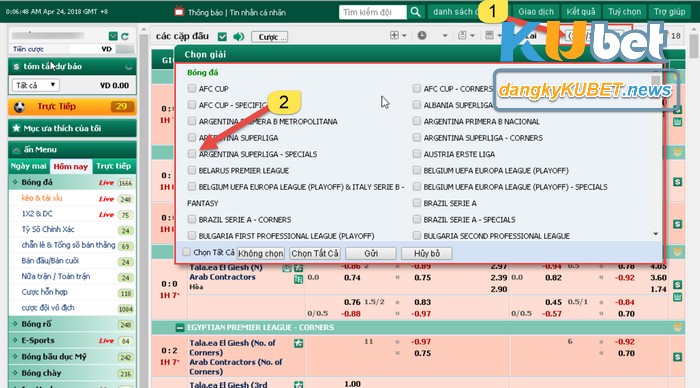Open the kèo & tài xỉu market
Screen dimensions: 700x388
click(x=42, y=198)
